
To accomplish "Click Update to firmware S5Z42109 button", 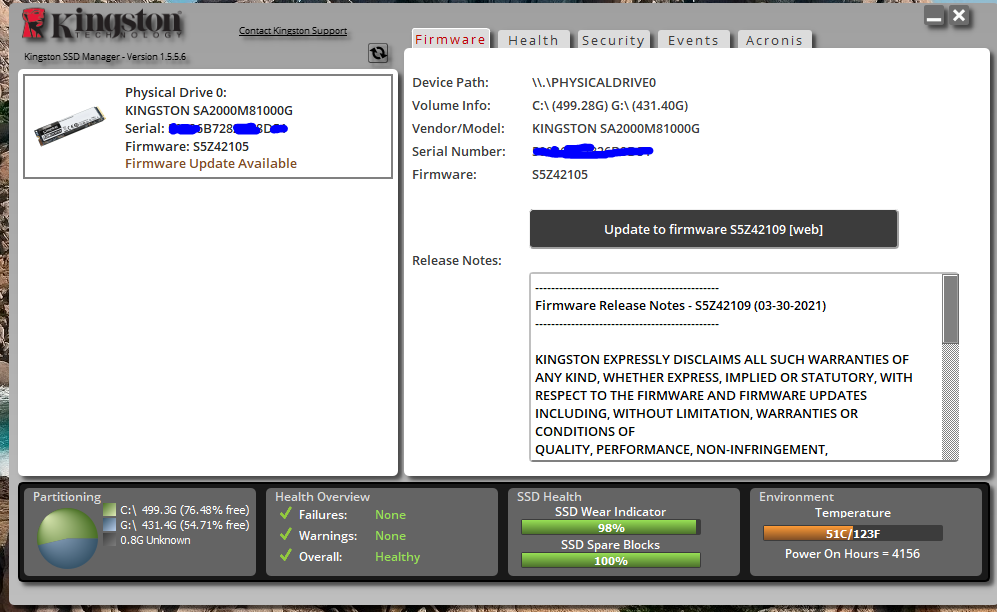I will click(713, 229).
